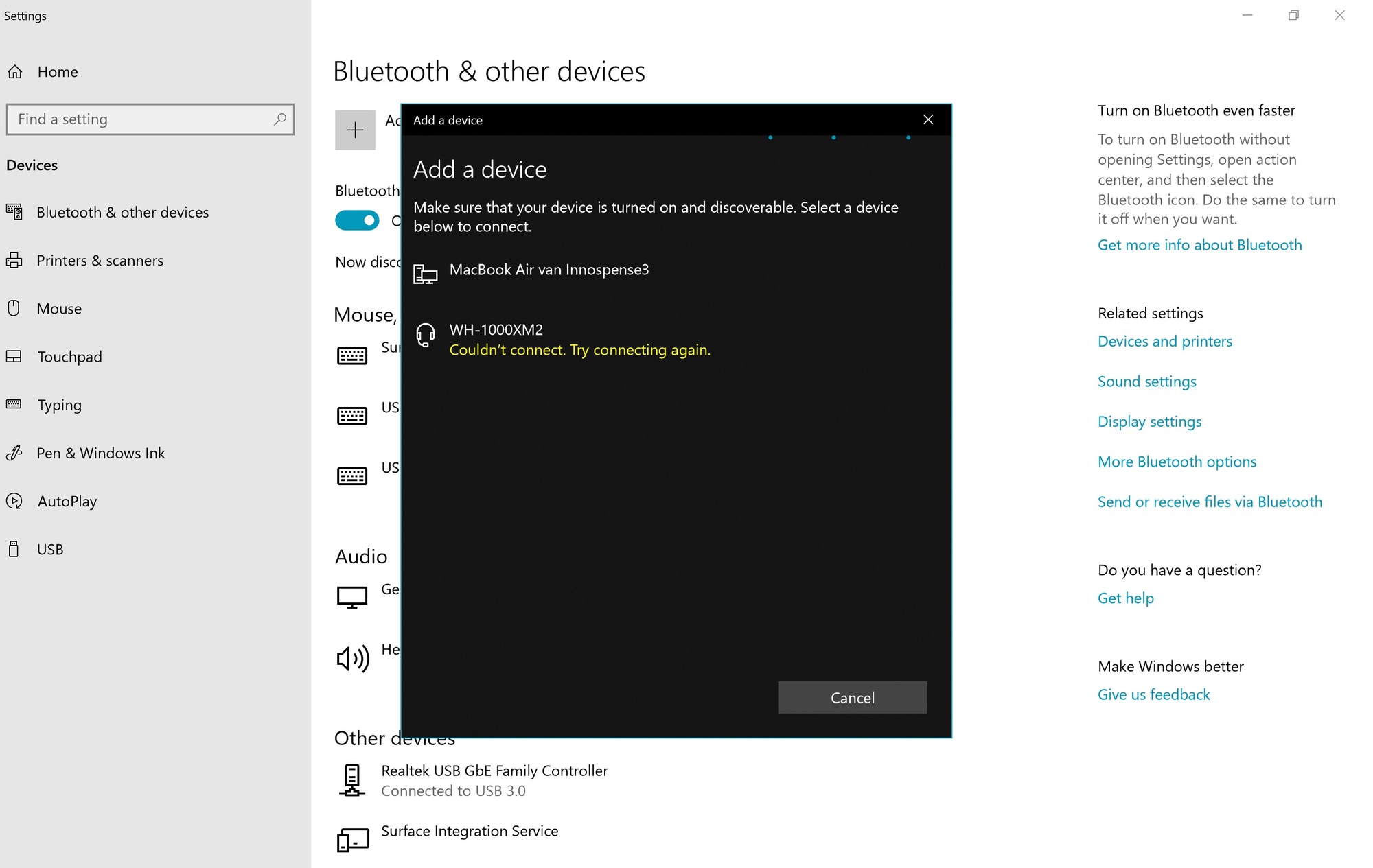
Task: Open USB settings
Action: [x=50, y=549]
